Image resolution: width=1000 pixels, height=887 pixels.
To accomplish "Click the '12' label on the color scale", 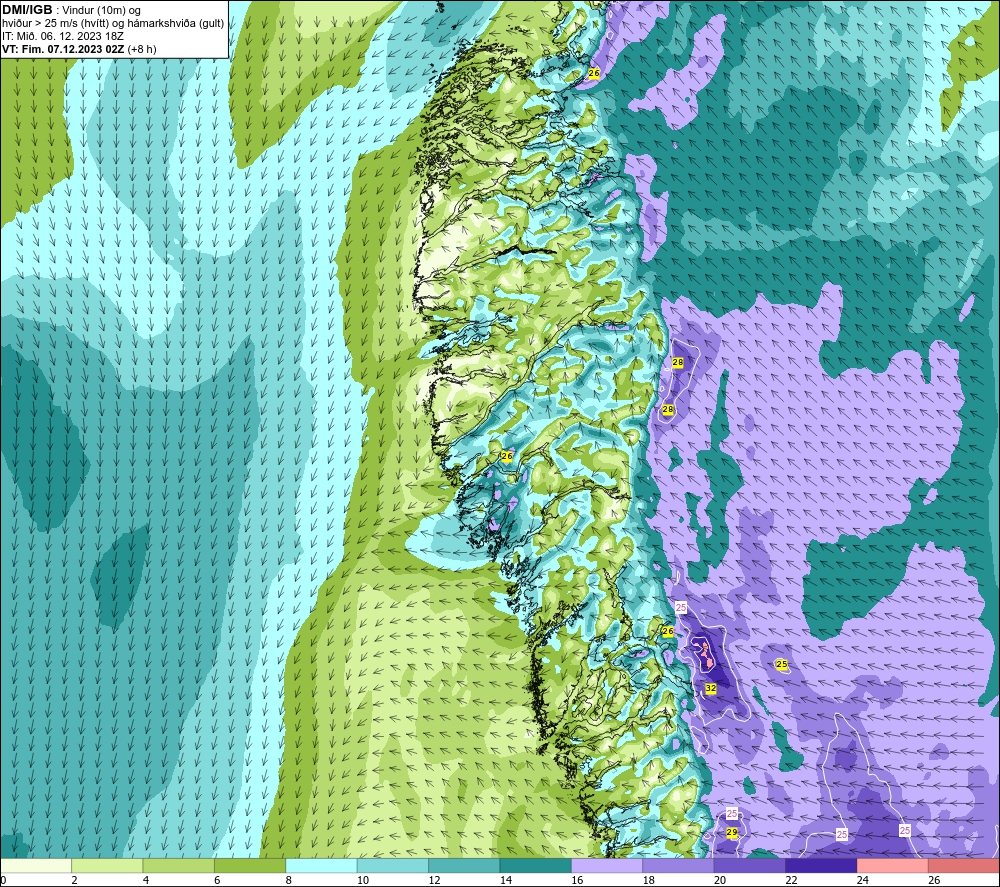I will click(x=434, y=880).
